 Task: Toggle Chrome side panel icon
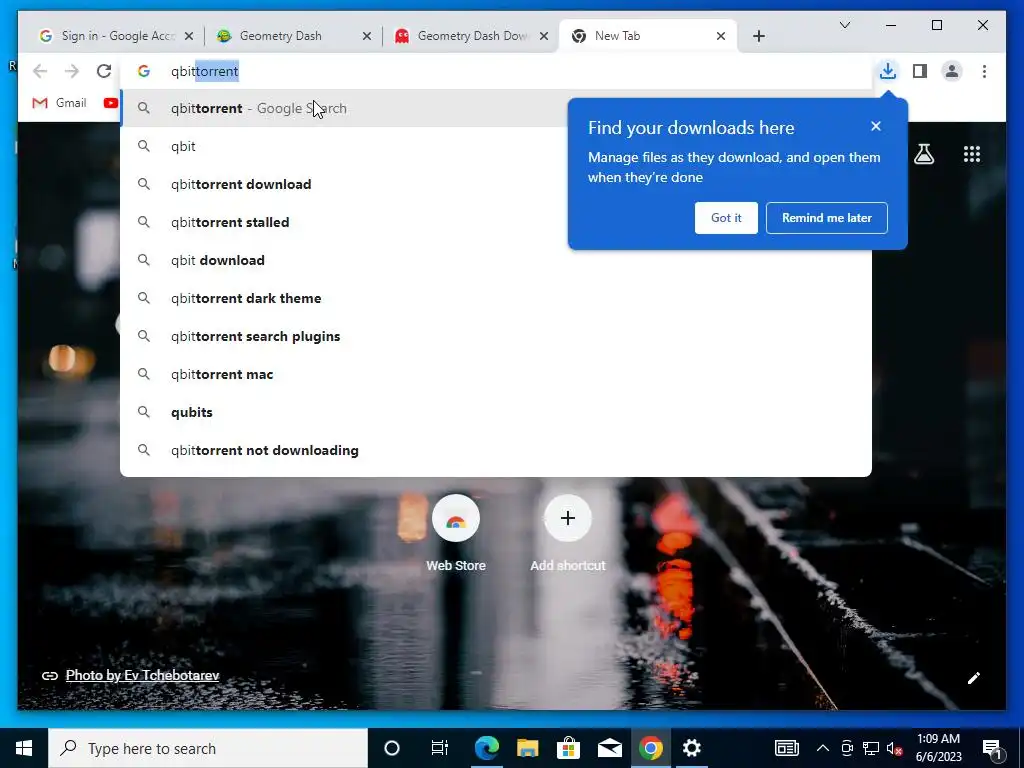[920, 71]
